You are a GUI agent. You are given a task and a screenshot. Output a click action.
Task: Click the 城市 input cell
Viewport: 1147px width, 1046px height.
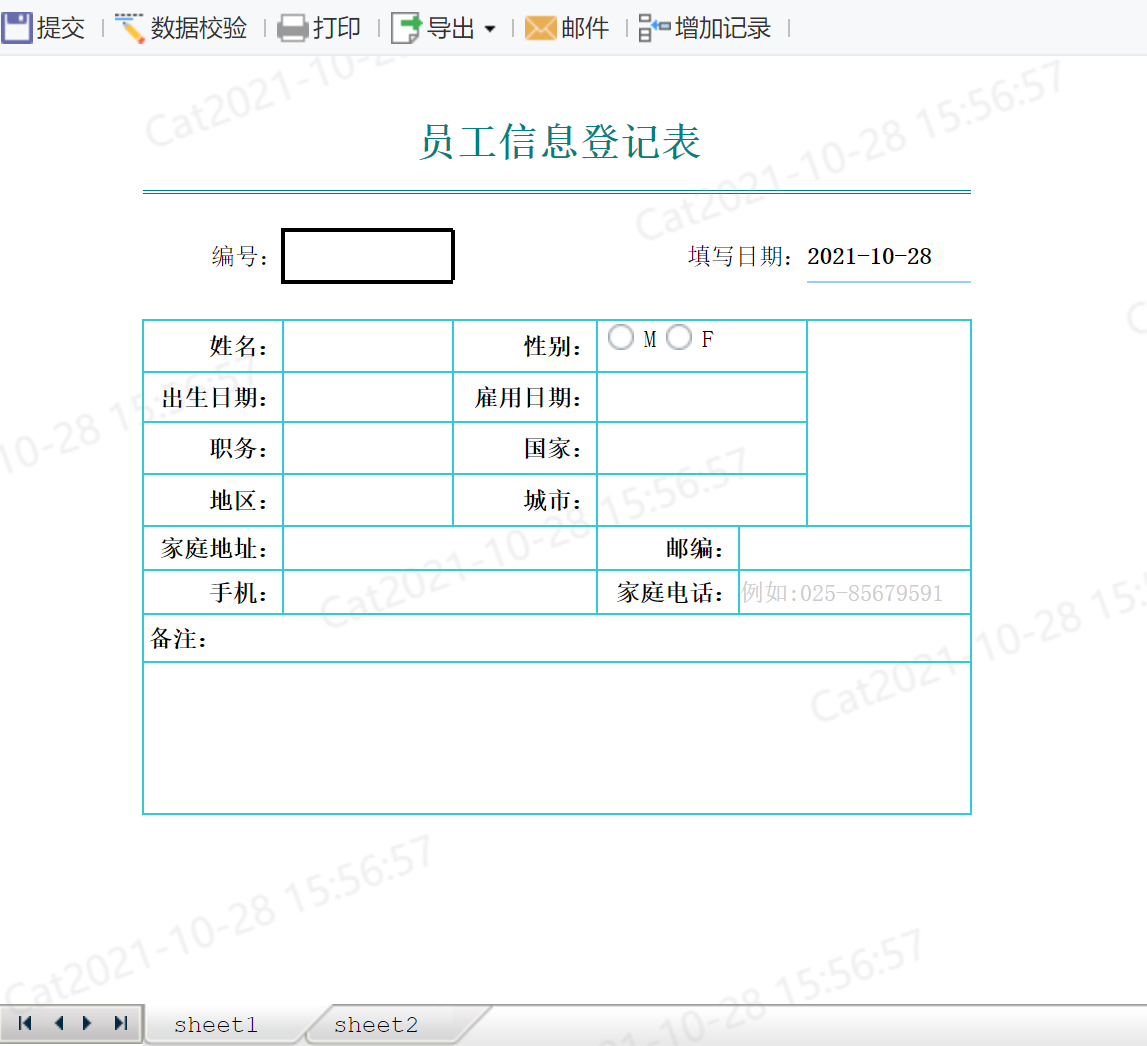(x=702, y=500)
